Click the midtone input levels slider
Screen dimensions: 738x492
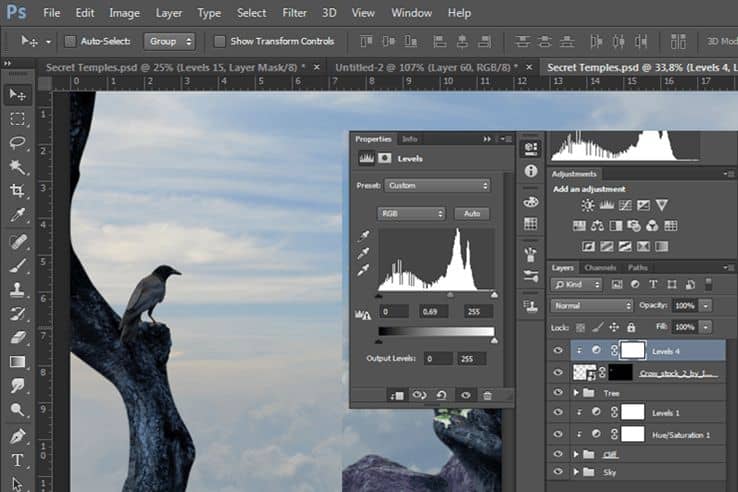pyautogui.click(x=450, y=295)
